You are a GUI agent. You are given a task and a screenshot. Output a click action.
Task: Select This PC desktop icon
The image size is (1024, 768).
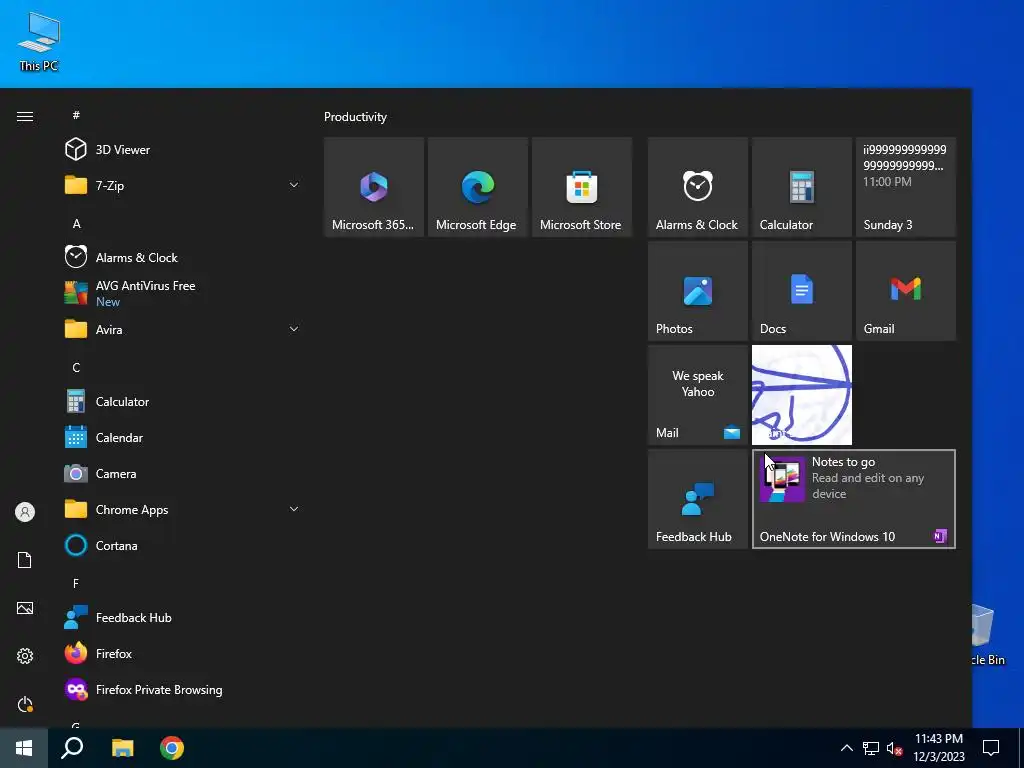tap(39, 42)
